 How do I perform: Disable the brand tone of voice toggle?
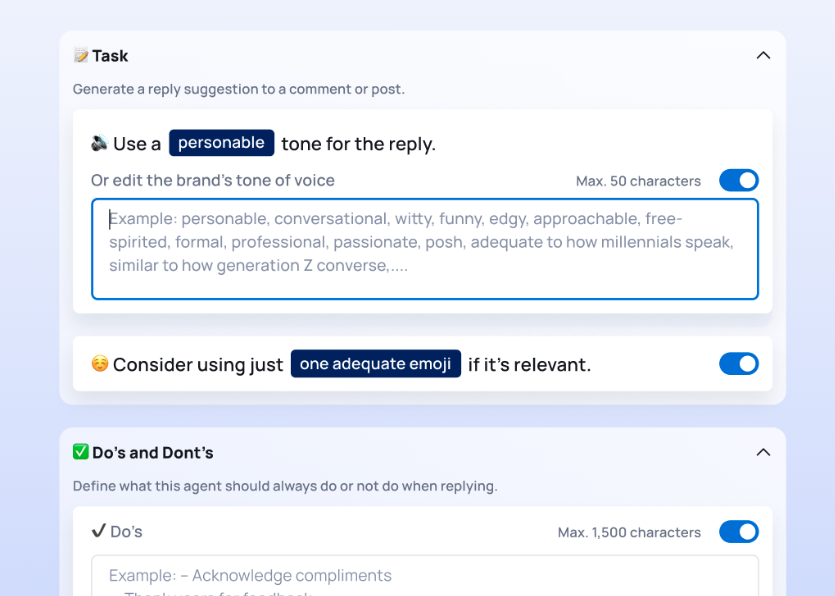pos(738,180)
